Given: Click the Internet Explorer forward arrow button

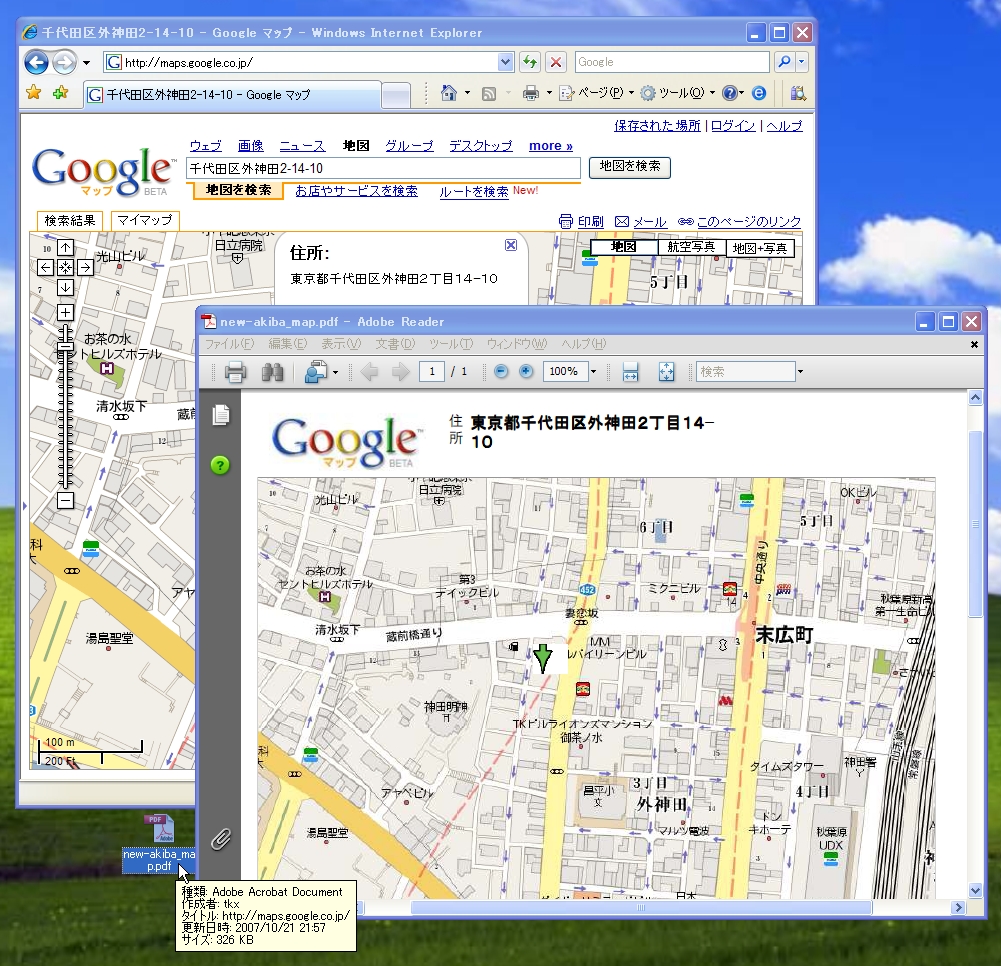Looking at the screenshot, I should tap(64, 62).
